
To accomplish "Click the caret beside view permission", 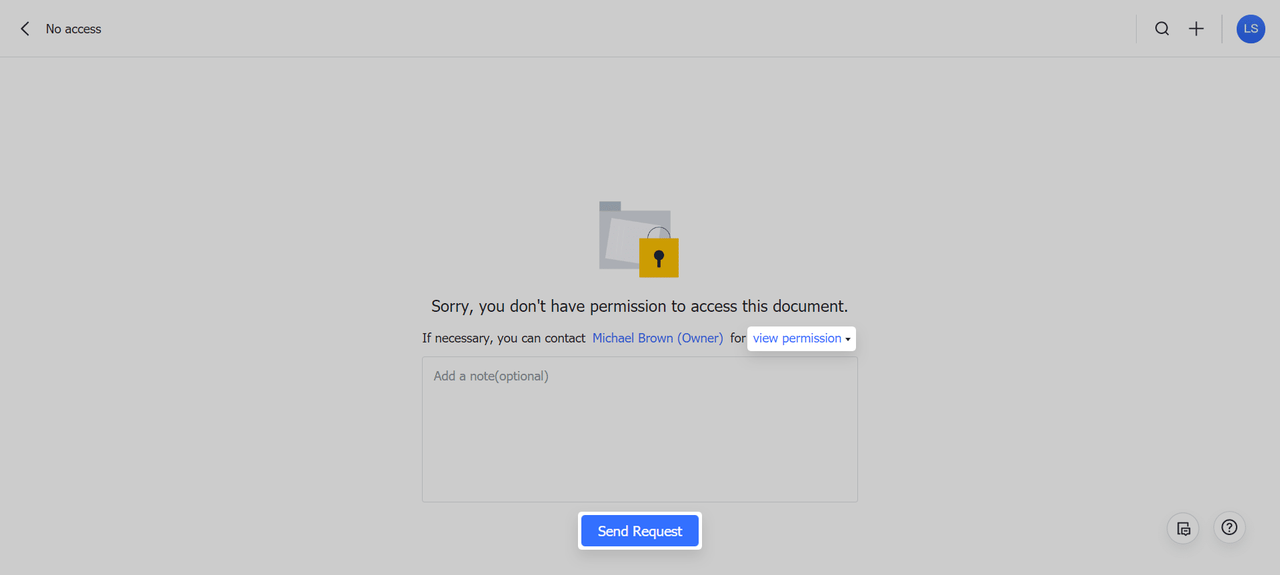I will (x=848, y=340).
